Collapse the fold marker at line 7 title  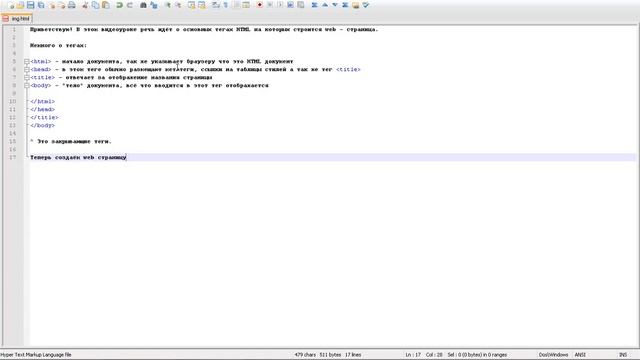27,78
